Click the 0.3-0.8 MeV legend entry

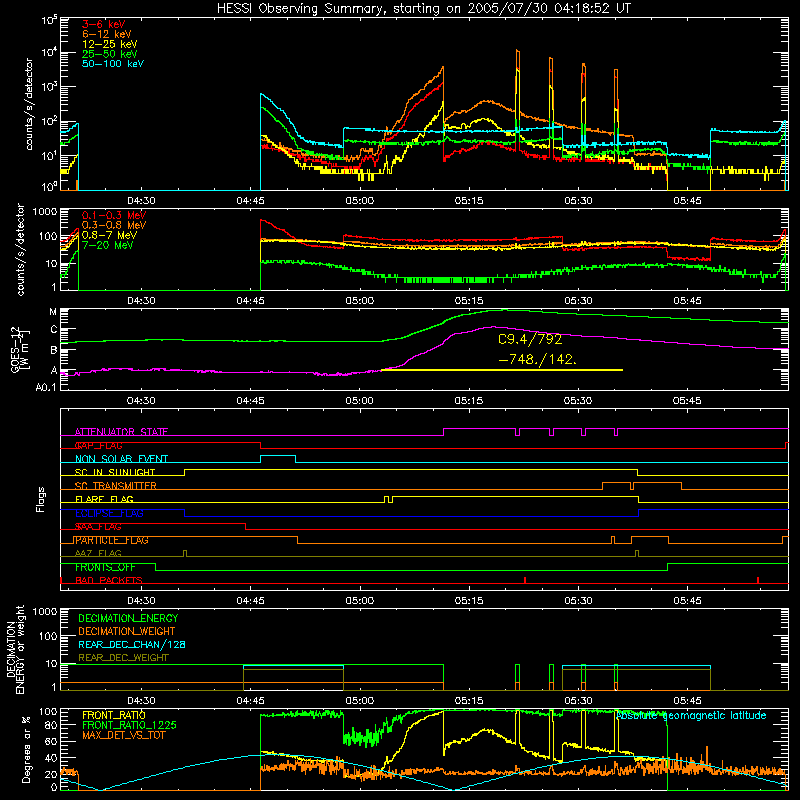pos(114,225)
